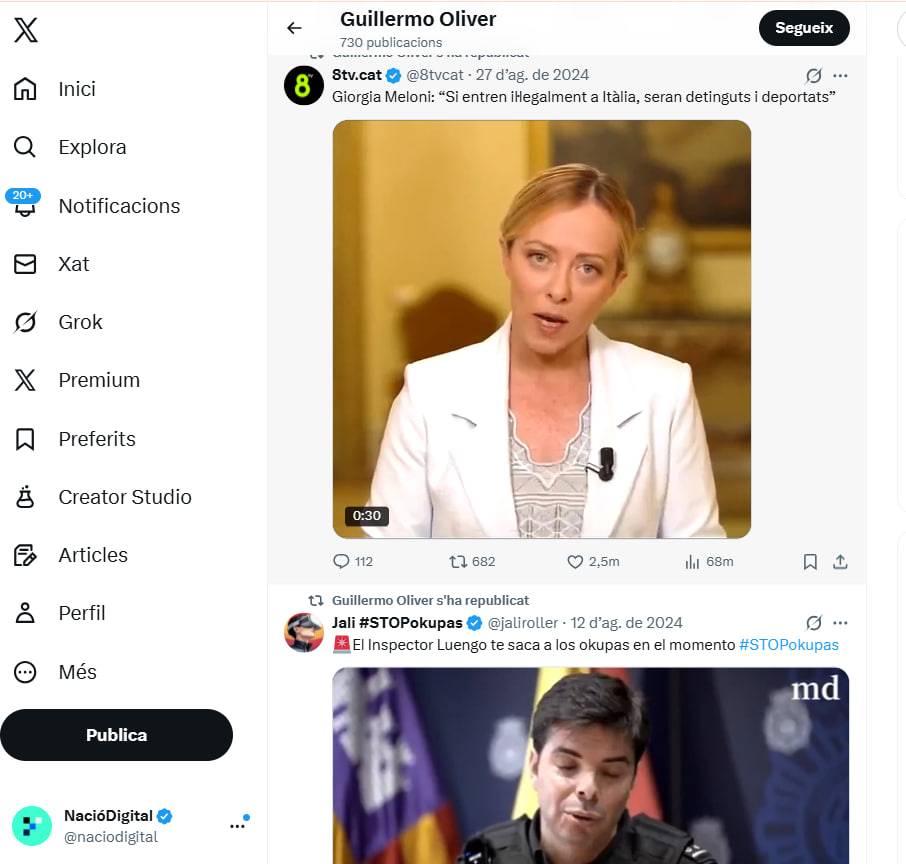Image resolution: width=906 pixels, height=864 pixels.
Task: Open Notificacions in the sidebar
Action: coord(119,206)
